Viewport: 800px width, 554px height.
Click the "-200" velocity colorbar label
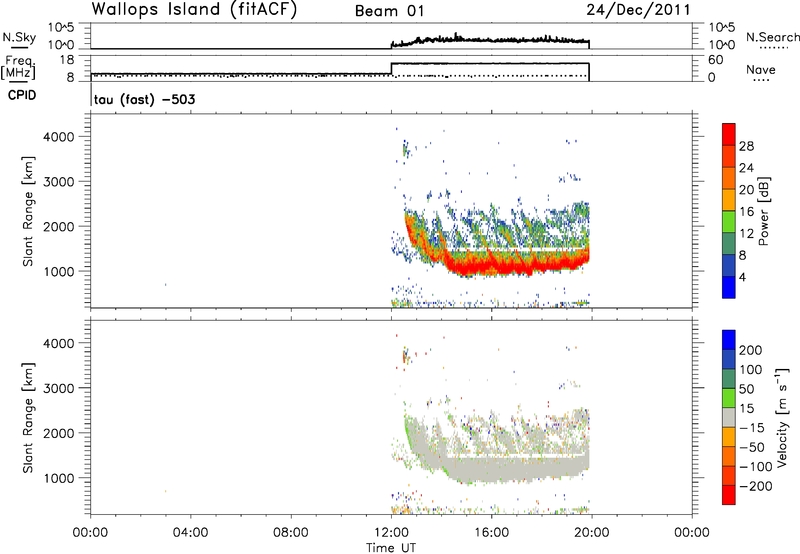[756, 486]
